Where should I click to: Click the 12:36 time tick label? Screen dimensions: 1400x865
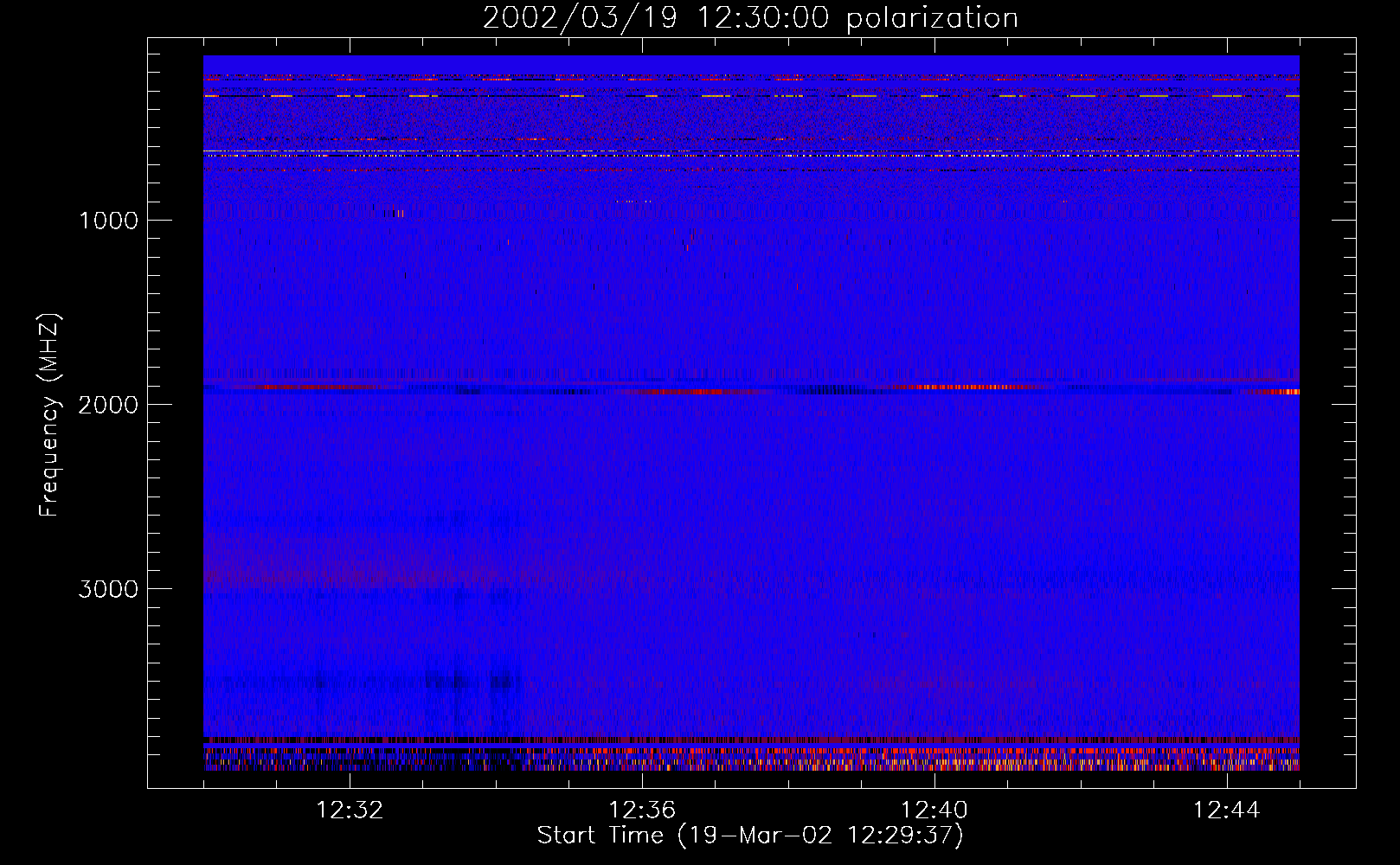(642, 811)
